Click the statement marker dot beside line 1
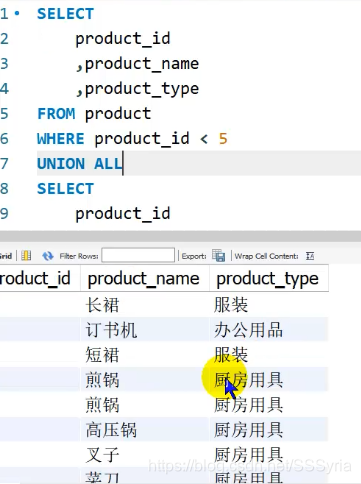The width and height of the screenshot is (361, 484). pyautogui.click(x=17, y=13)
